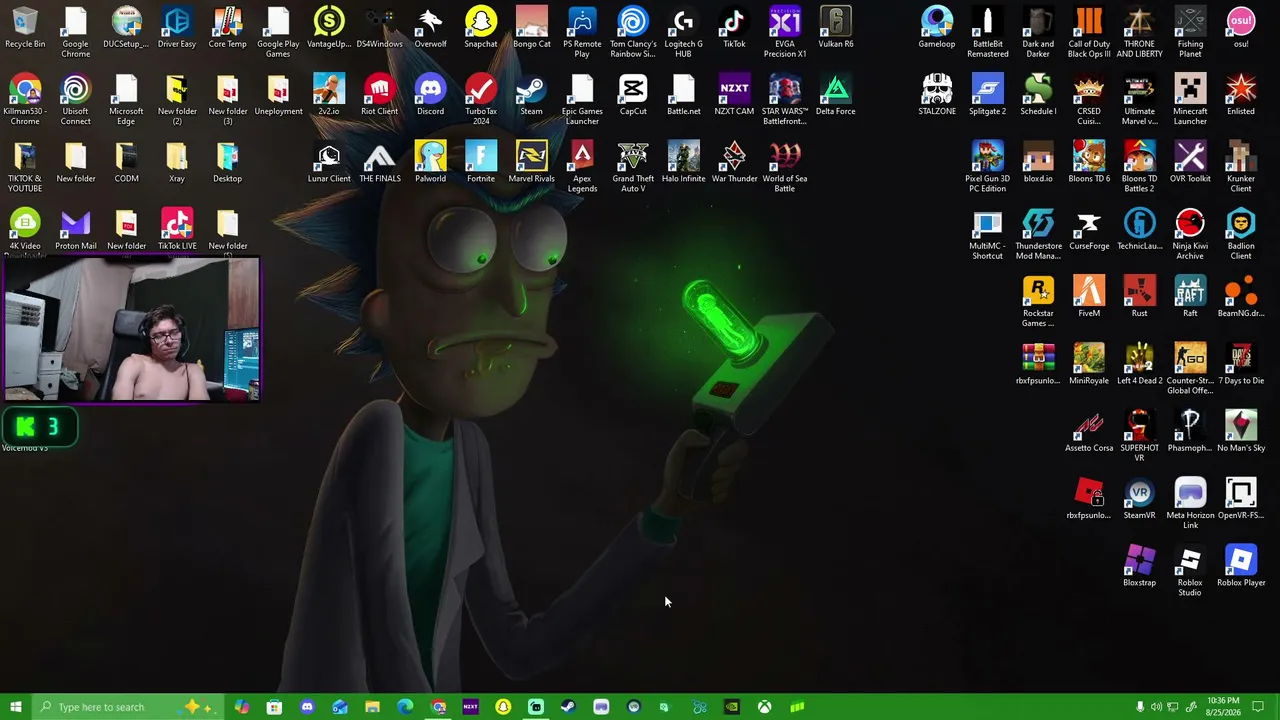The image size is (1280, 720).
Task: Click the Bloons TD 6 icon
Action: click(x=1089, y=163)
